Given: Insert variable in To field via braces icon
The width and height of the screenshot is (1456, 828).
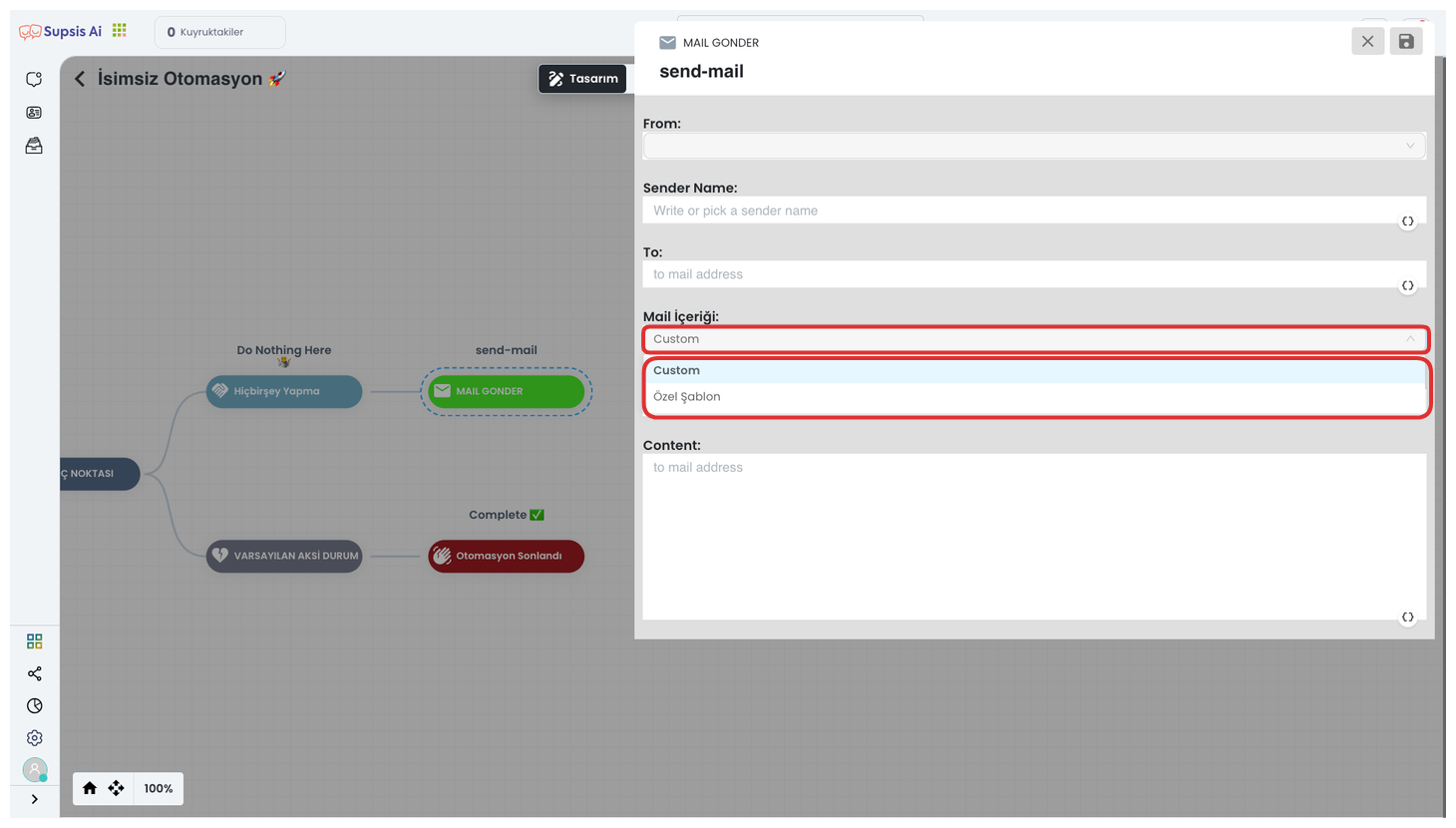Looking at the screenshot, I should [1407, 285].
